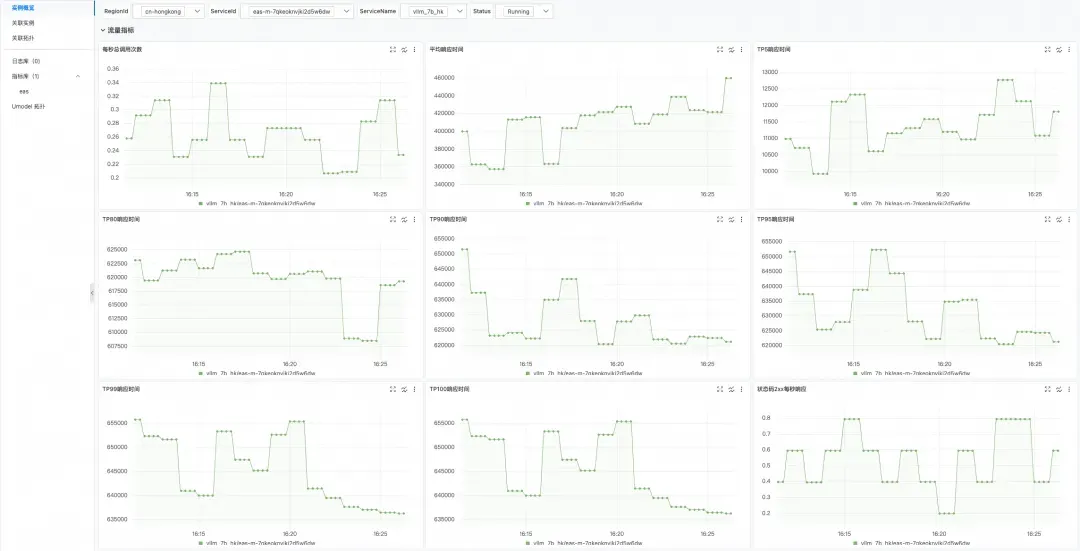Fullscreen the TP90响应时间 chart panel
1080x551 pixels.
click(720, 219)
